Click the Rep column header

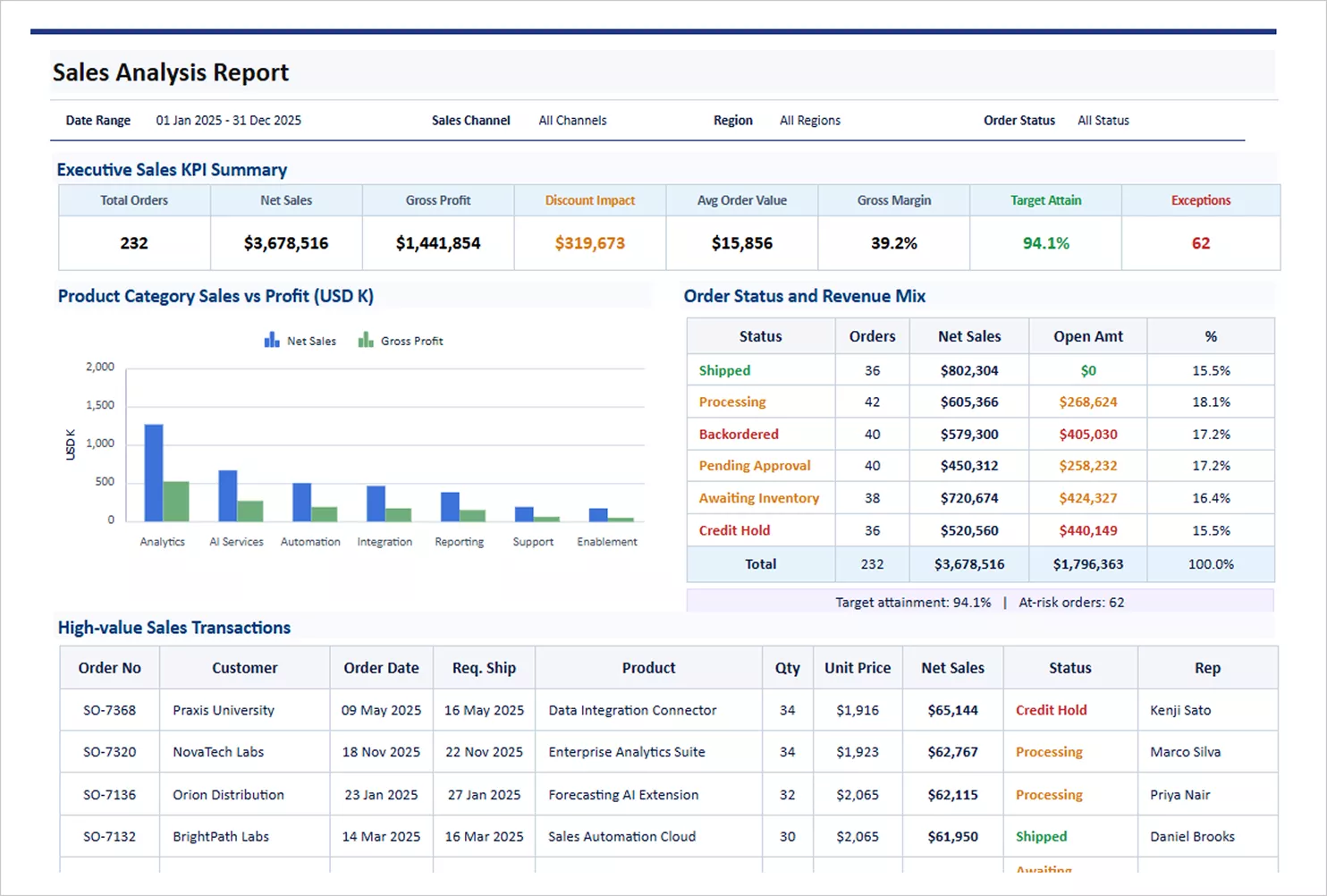click(x=1207, y=668)
